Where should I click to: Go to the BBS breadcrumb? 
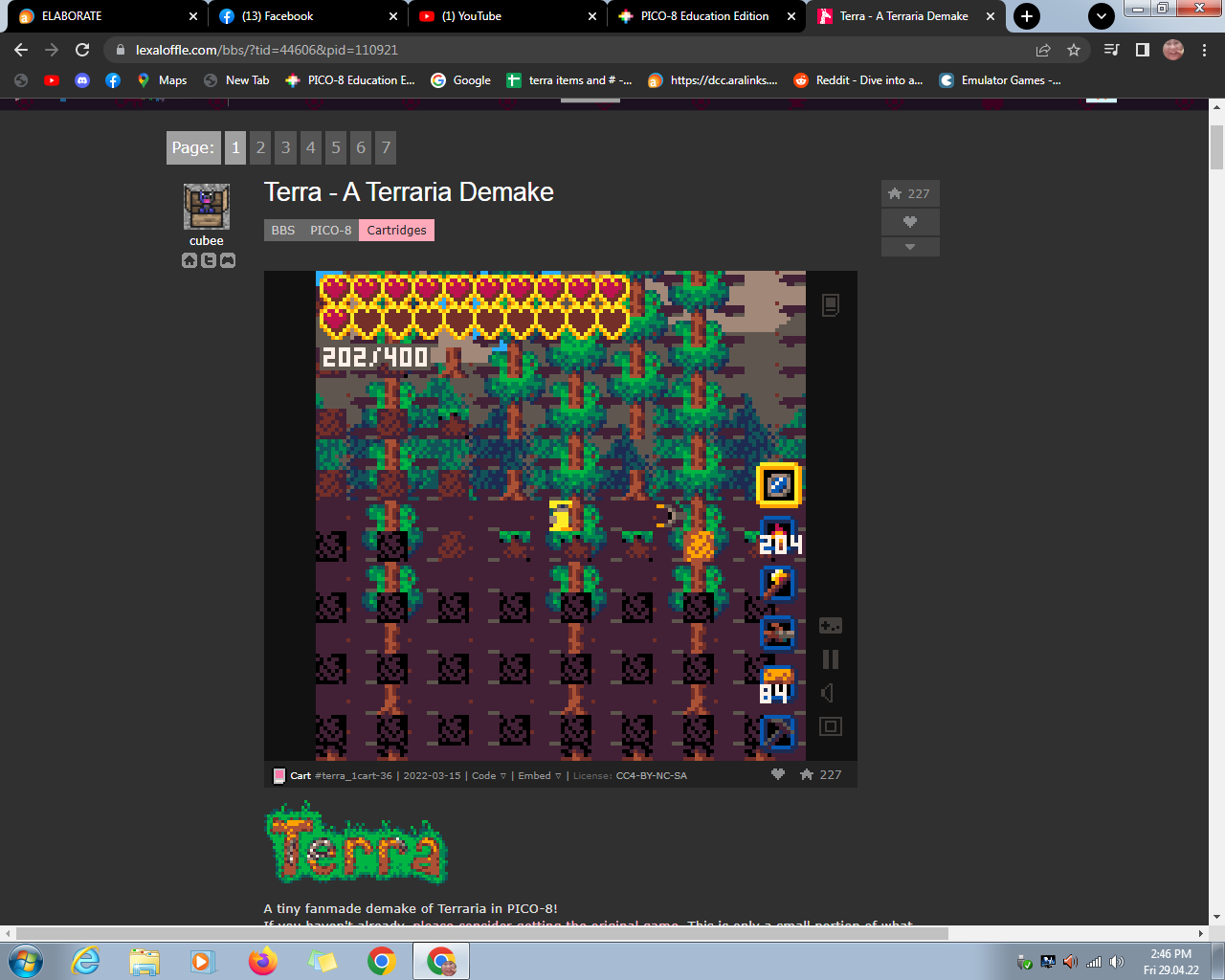(283, 231)
